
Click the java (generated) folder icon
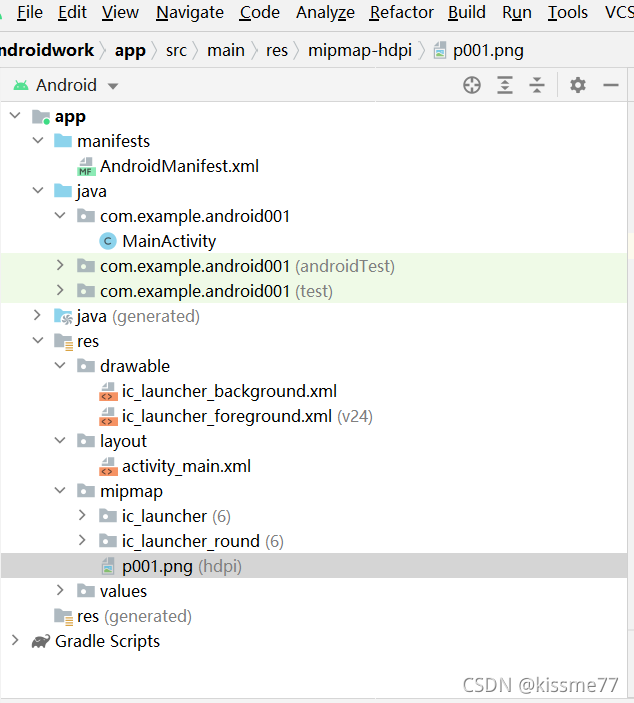[x=63, y=317]
